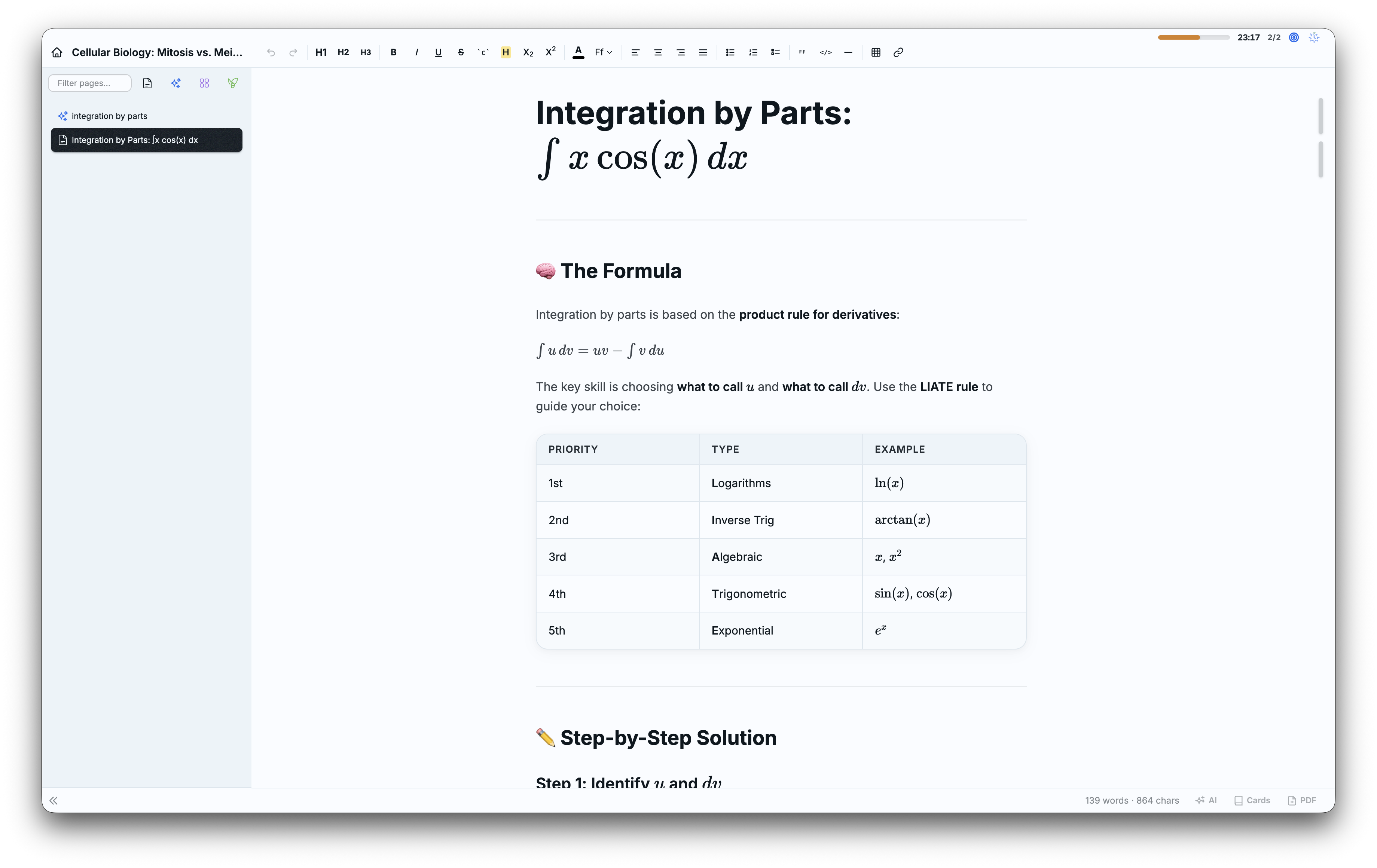Click the document scrollbar's upper thumb
Viewport: 1377px width, 868px height.
[1320, 116]
